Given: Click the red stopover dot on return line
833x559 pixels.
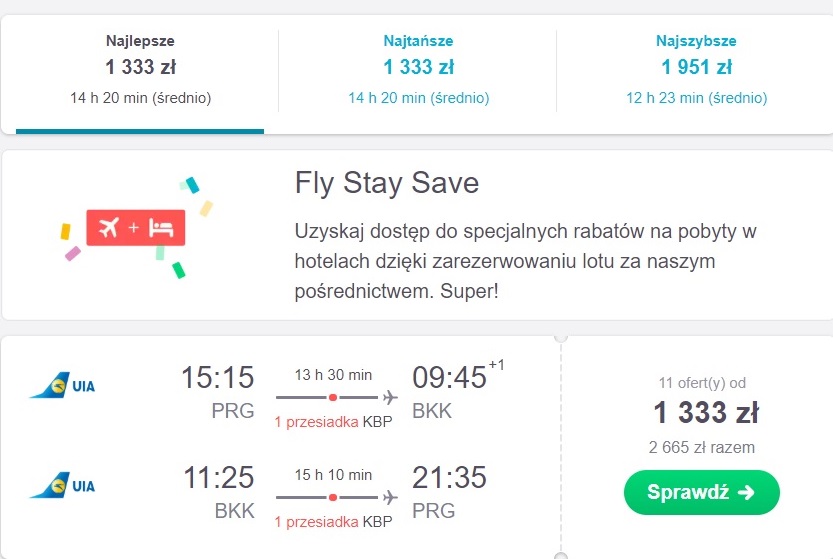Looking at the screenshot, I should (333, 497).
